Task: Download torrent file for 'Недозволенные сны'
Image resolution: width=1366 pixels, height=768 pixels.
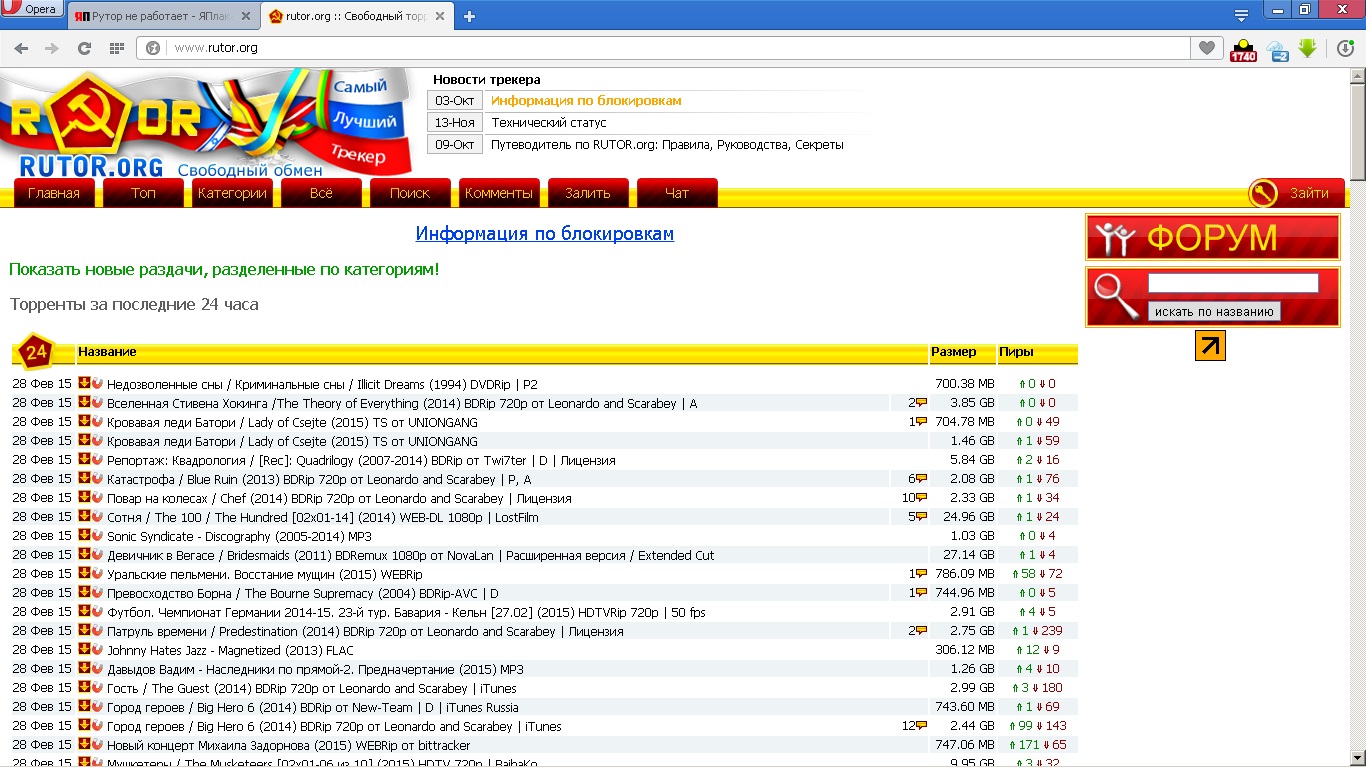Action: [x=85, y=383]
